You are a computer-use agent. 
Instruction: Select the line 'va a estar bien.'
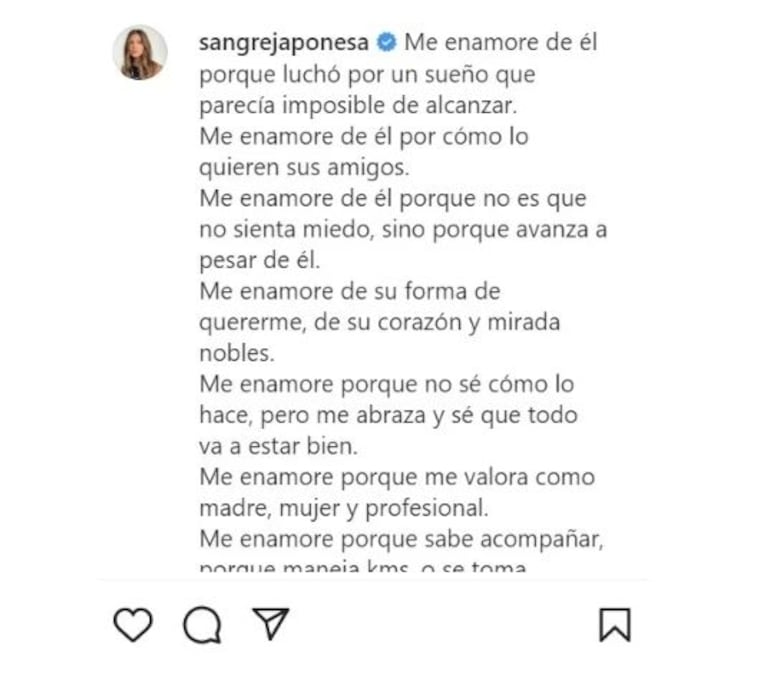(279, 446)
